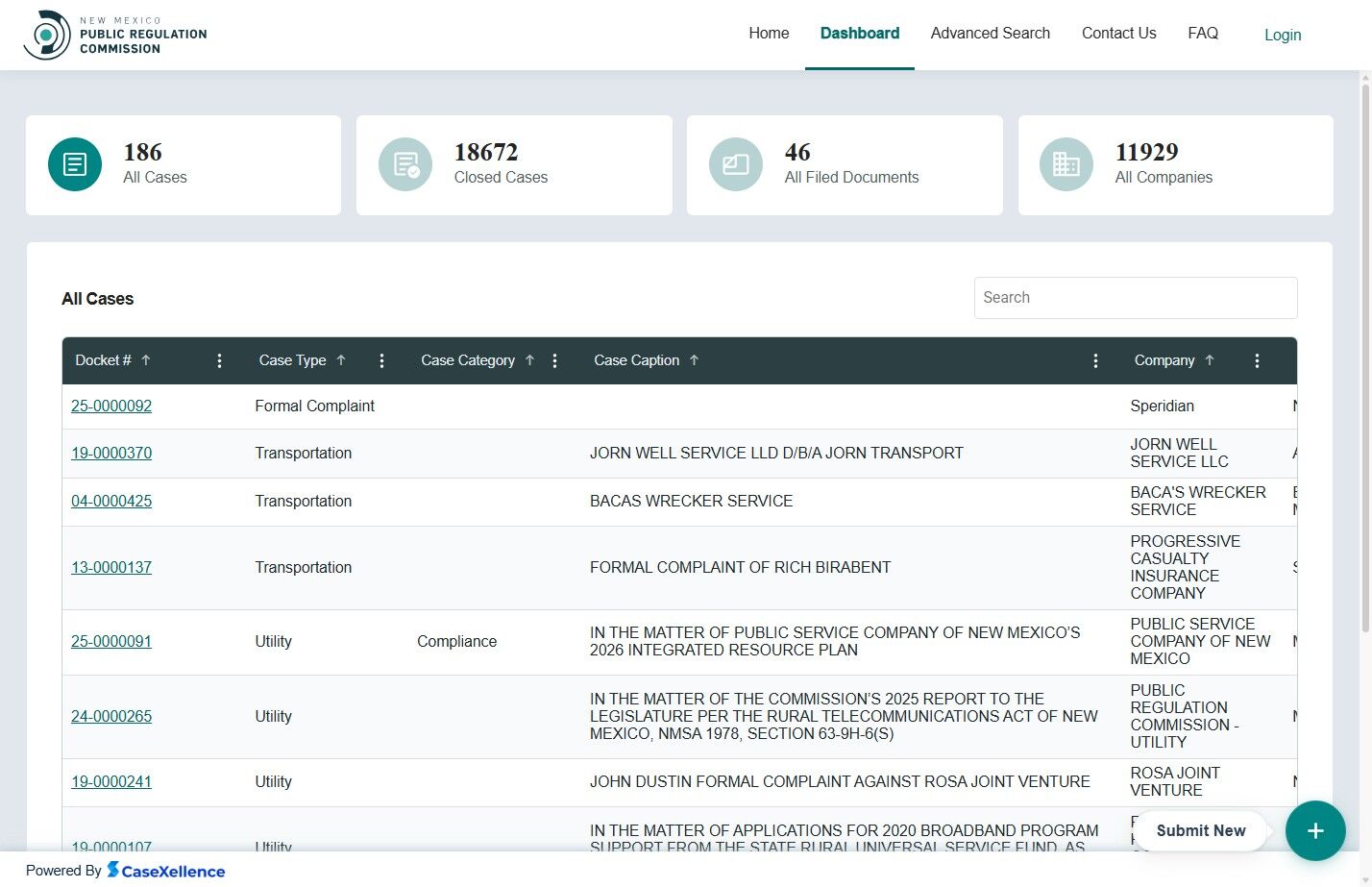Click the All Cases document icon
Image resolution: width=1372 pixels, height=887 pixels.
click(x=74, y=164)
